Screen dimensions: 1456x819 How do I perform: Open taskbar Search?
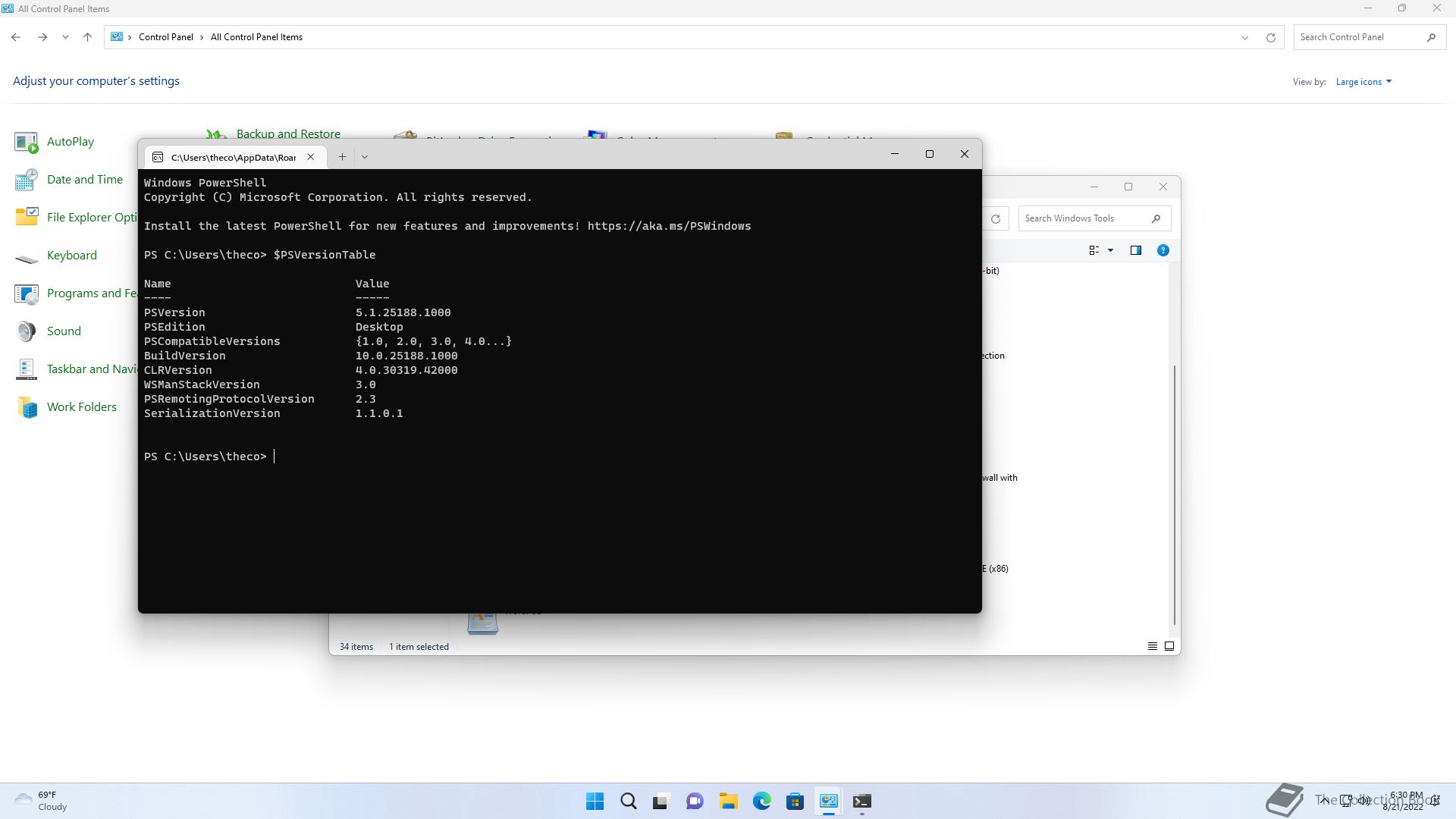point(629,802)
